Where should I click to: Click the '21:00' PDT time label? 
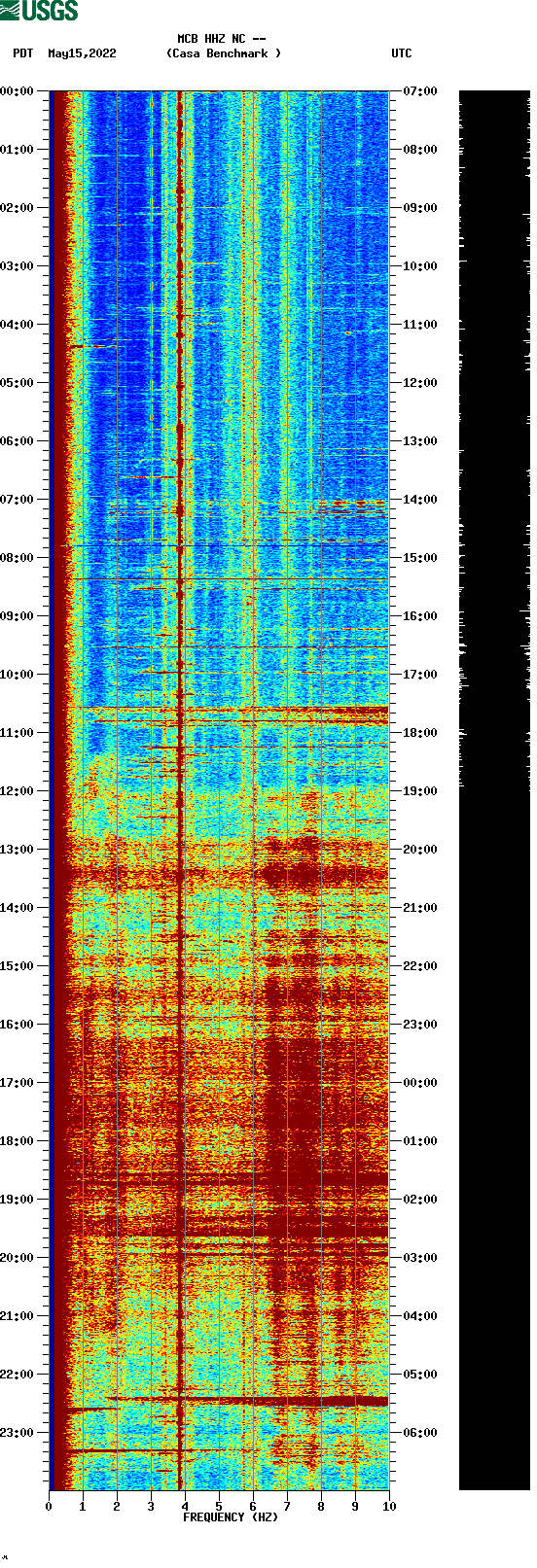point(17,1316)
